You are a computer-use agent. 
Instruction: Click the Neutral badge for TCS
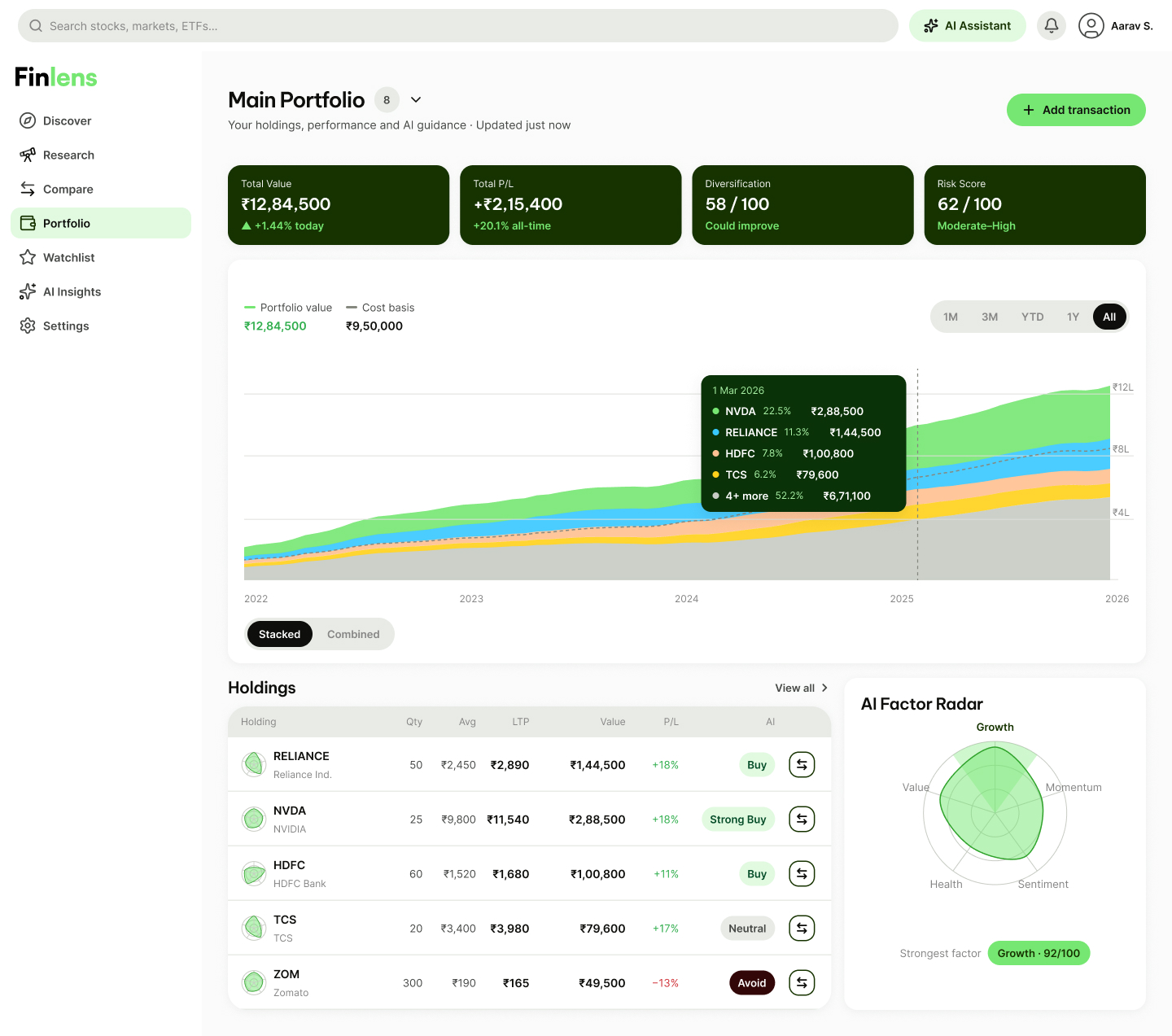tap(747, 929)
